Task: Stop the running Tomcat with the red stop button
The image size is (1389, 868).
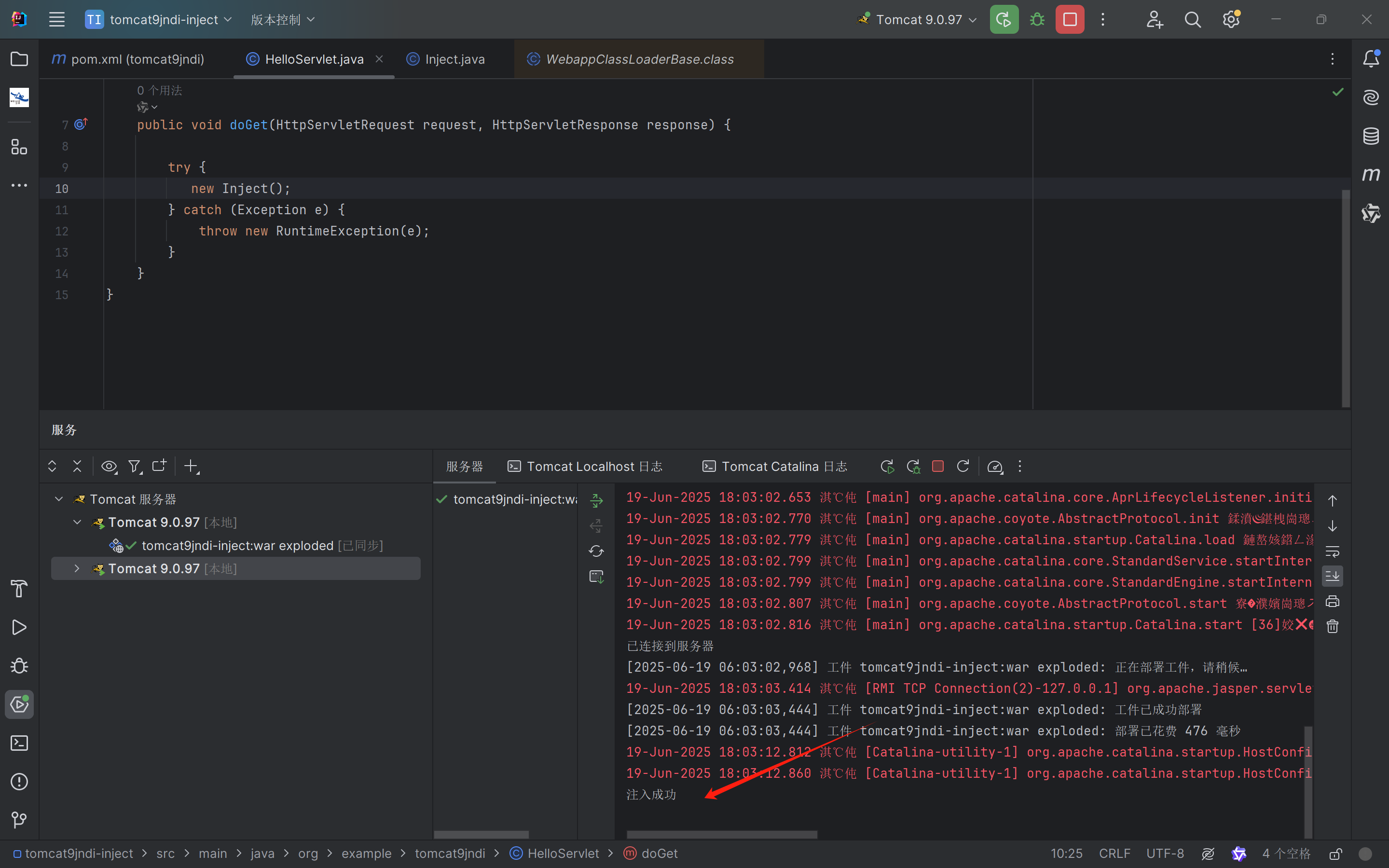Action: [x=1069, y=19]
